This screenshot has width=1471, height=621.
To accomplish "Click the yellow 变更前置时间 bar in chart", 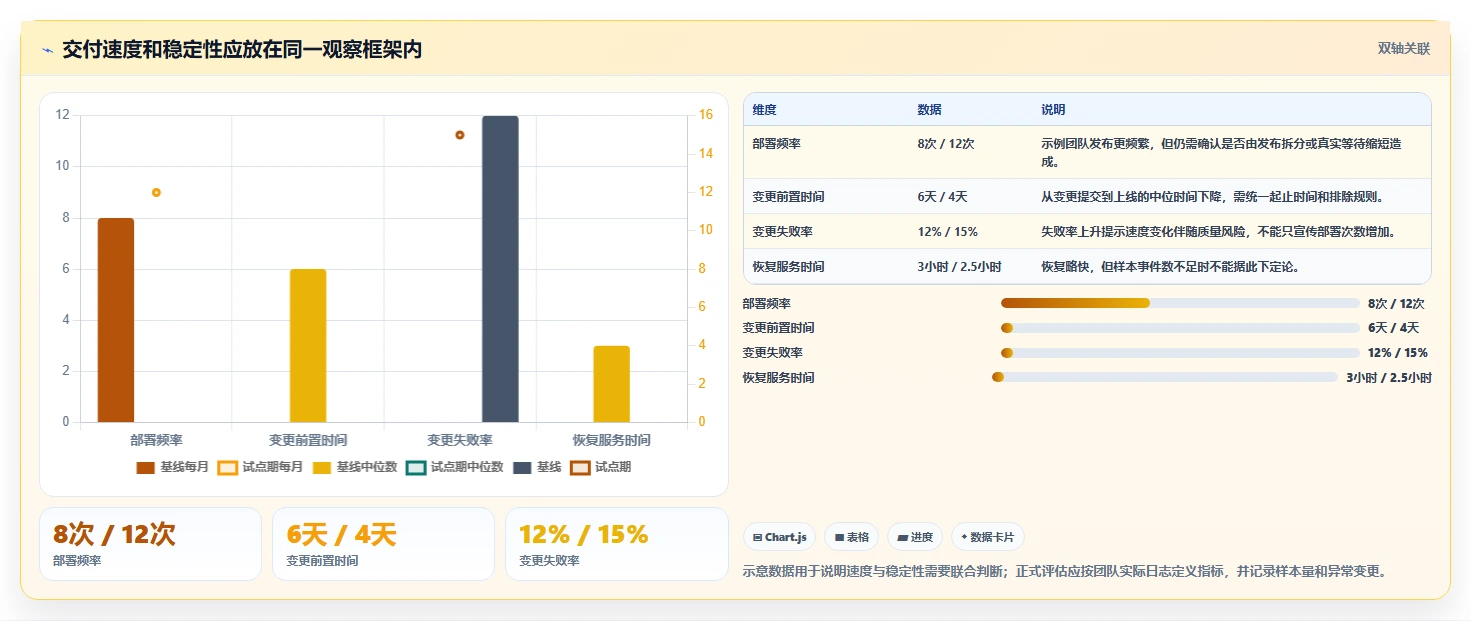I will coord(308,346).
